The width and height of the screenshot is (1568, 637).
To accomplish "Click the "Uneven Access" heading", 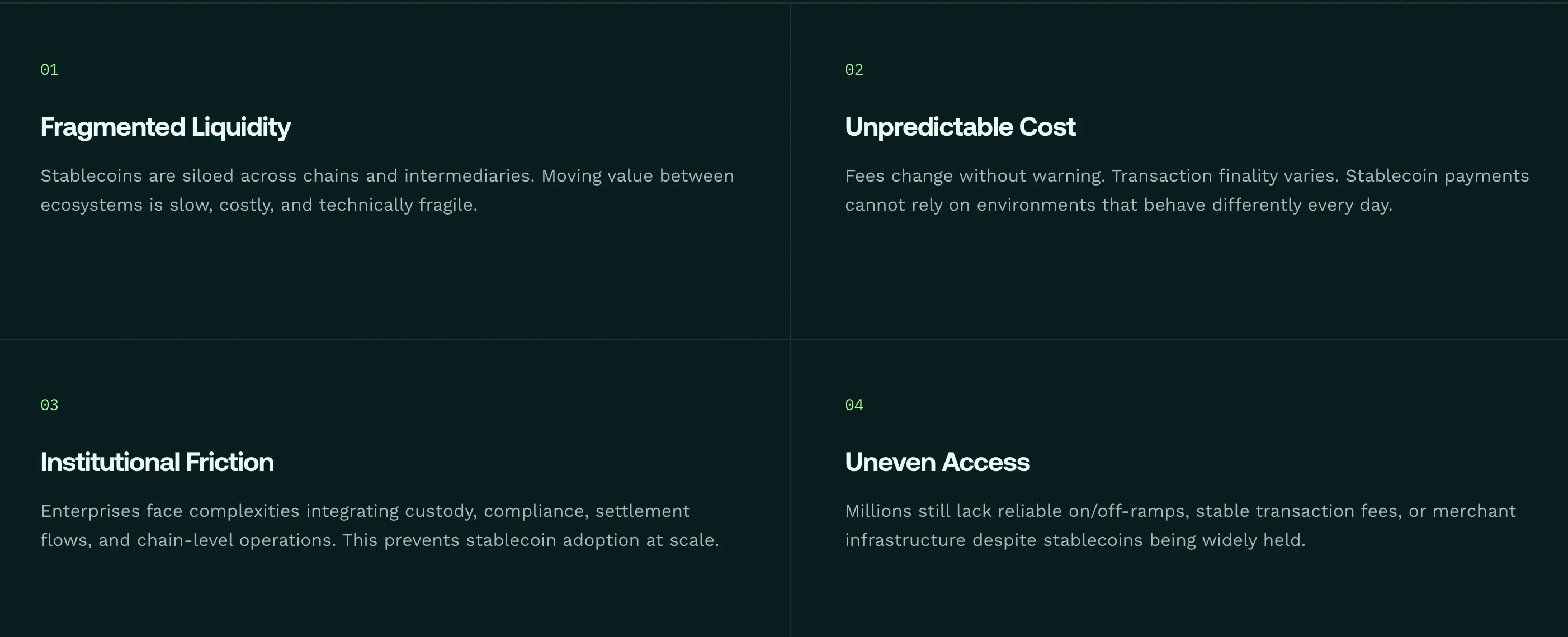I will [937, 463].
